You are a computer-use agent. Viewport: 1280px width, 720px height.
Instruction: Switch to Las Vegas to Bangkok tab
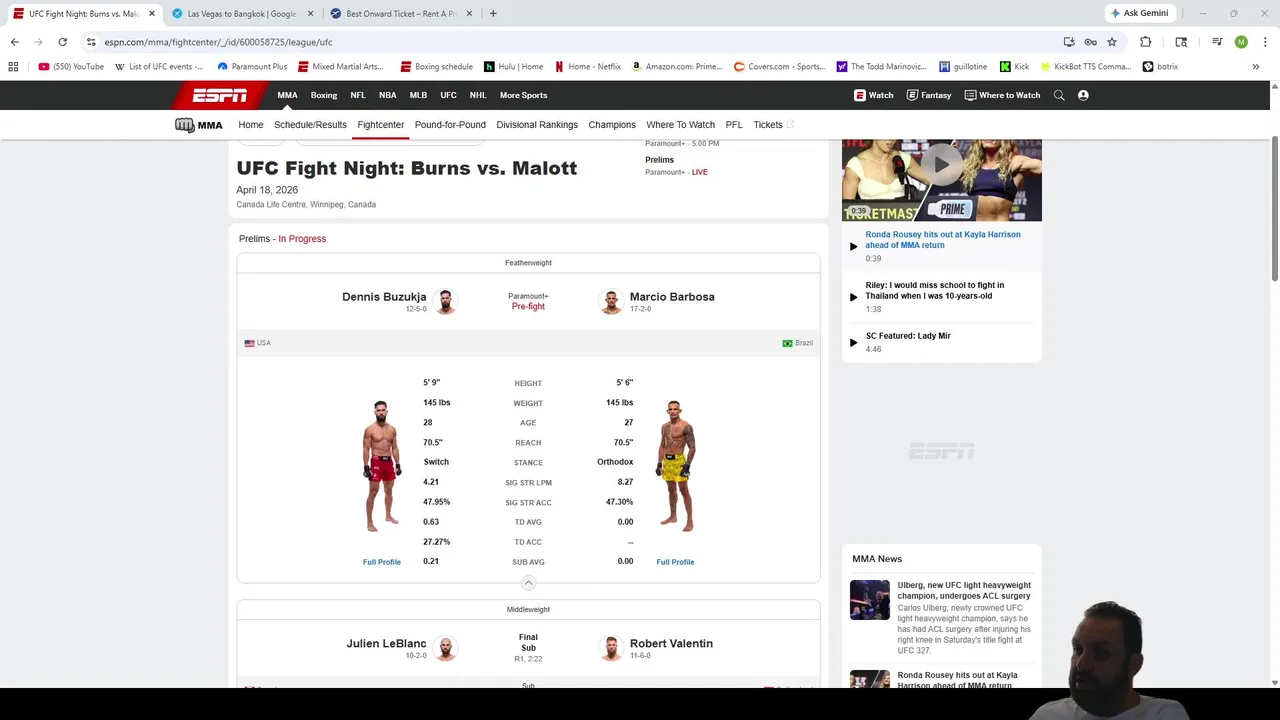[x=241, y=14]
